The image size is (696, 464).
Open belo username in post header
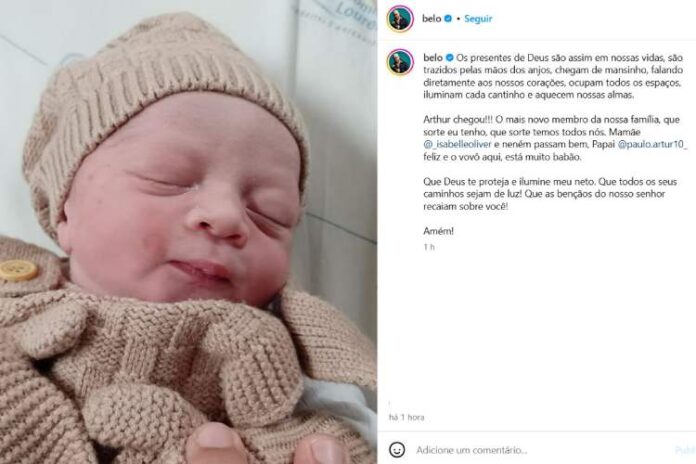431,19
